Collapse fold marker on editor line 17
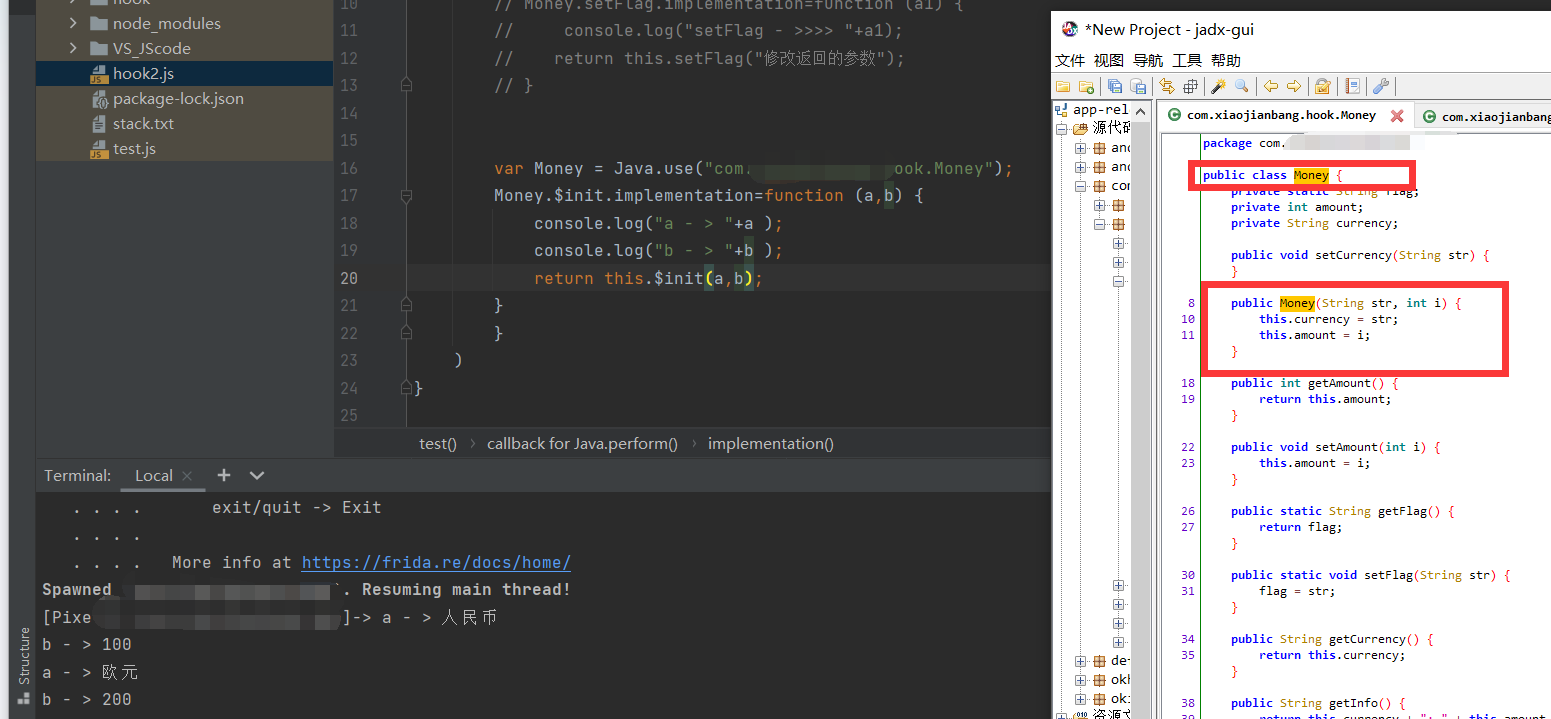1551x719 pixels. coord(406,196)
